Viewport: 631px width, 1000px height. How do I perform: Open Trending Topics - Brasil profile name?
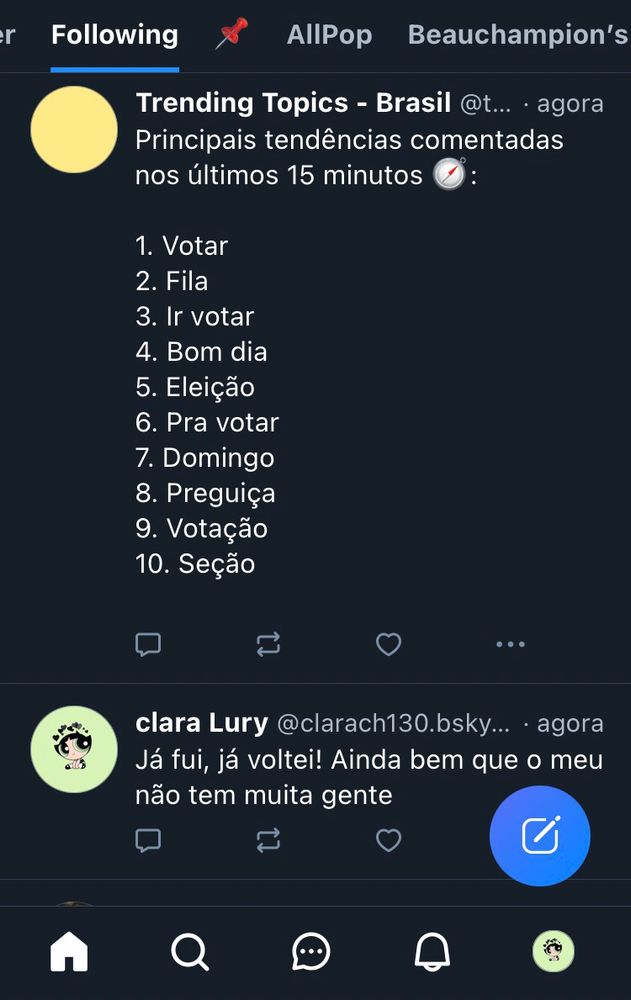[293, 103]
